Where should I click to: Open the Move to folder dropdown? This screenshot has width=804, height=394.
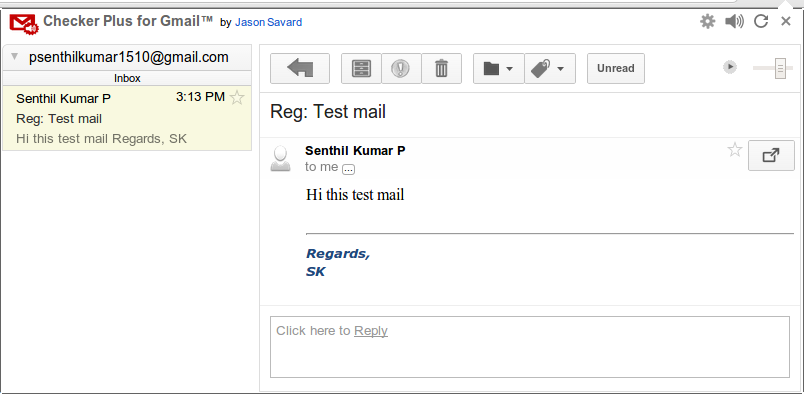(498, 68)
